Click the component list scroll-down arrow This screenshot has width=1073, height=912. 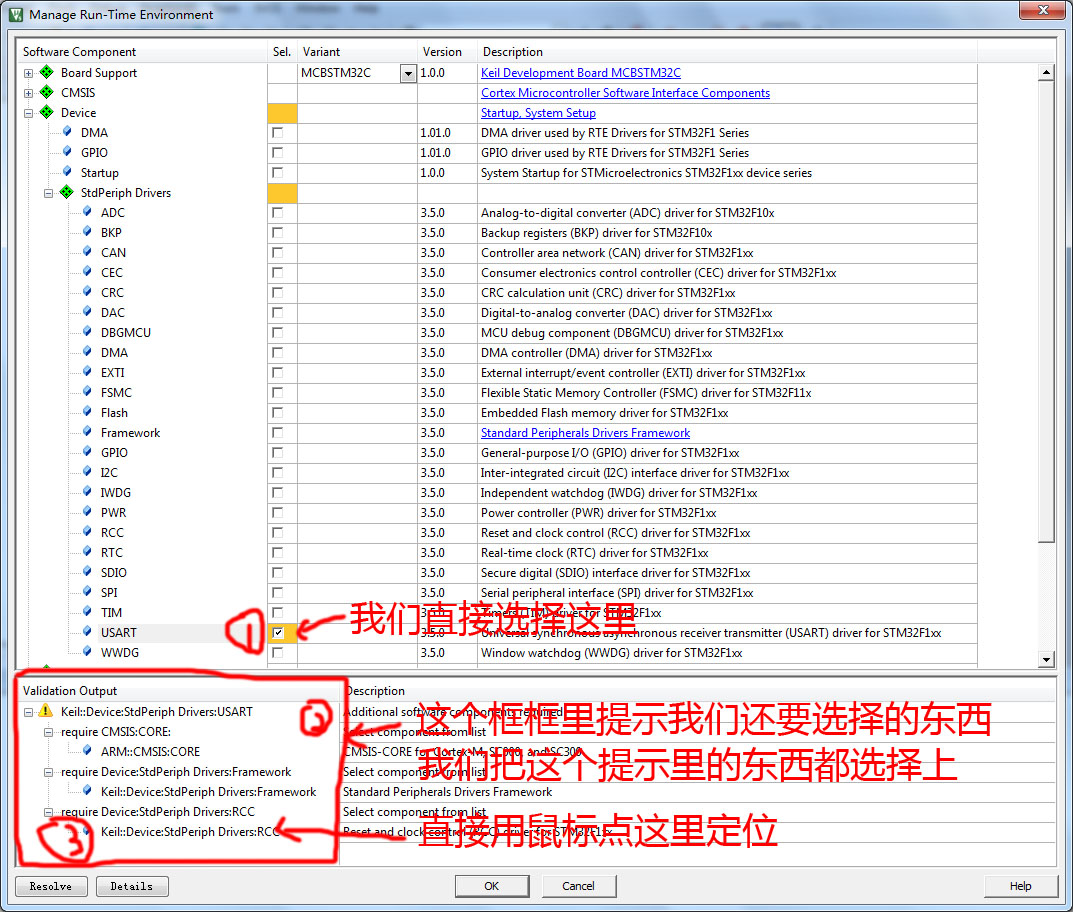click(1046, 660)
